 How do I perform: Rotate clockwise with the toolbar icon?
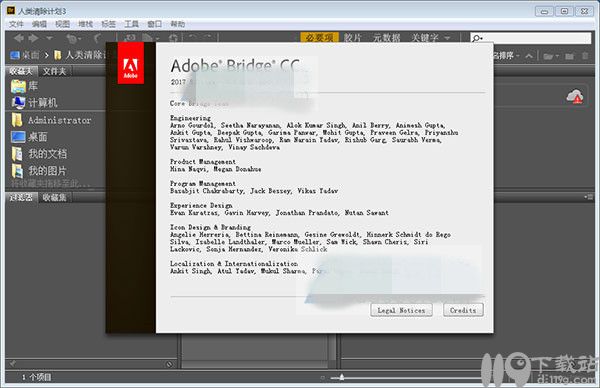[207, 37]
